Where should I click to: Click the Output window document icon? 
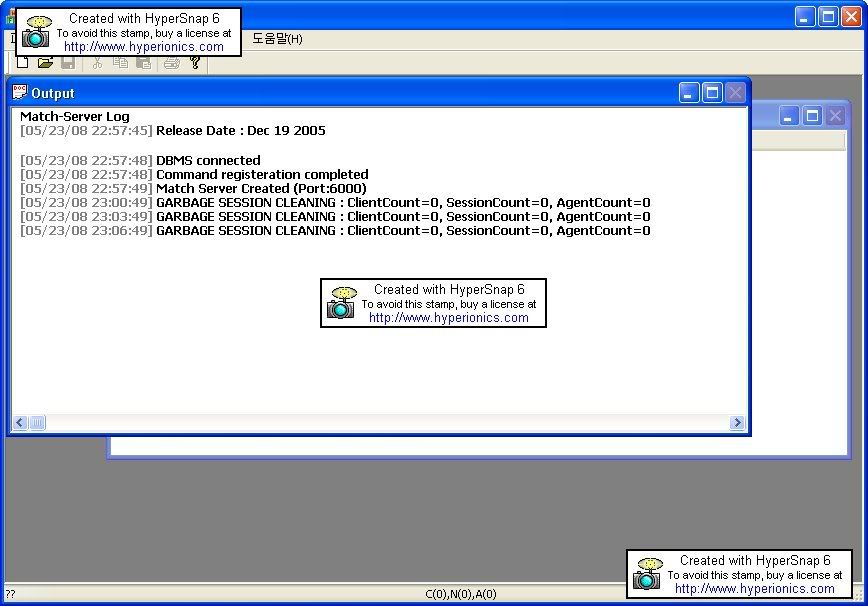pyautogui.click(x=20, y=93)
